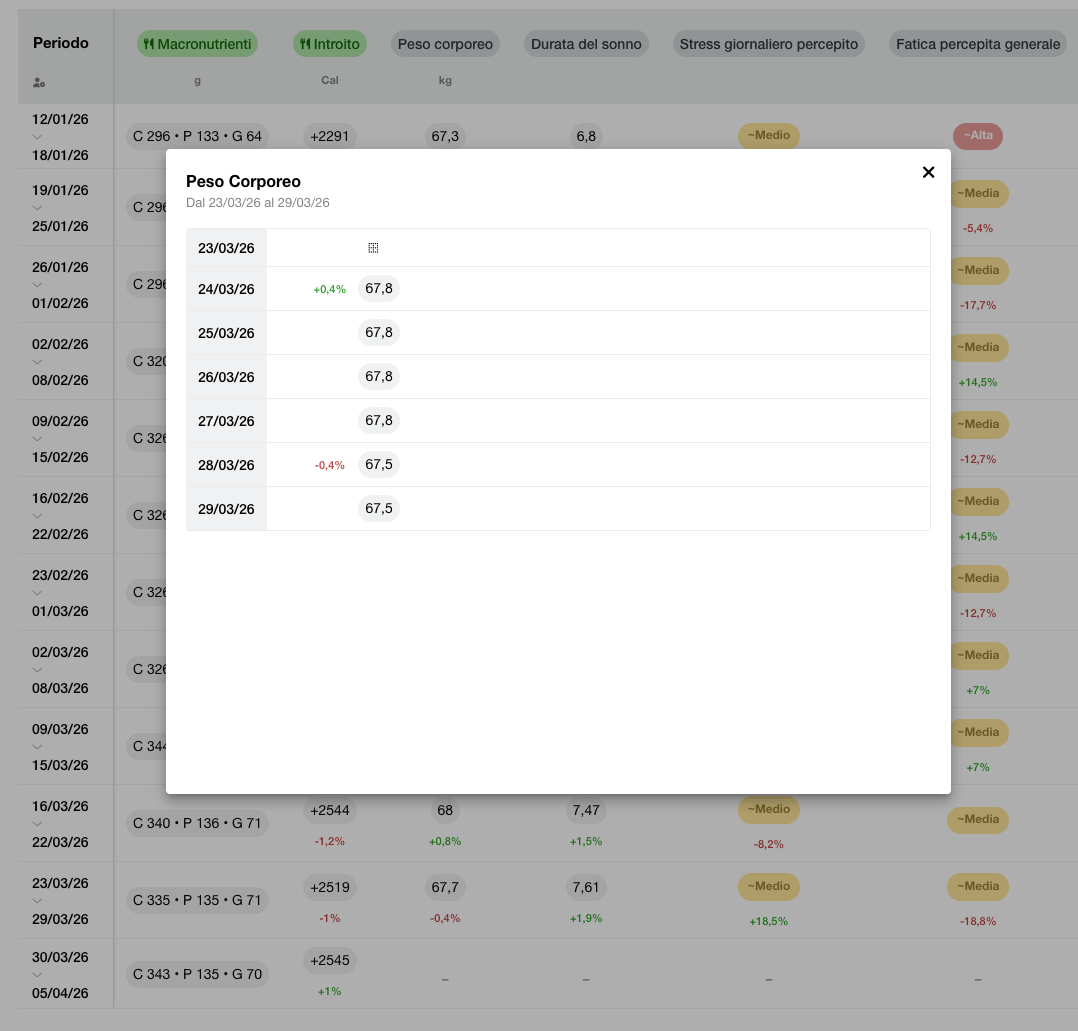This screenshot has height=1031, width=1078.
Task: Click sleep duration value 6,8
Action: click(586, 136)
